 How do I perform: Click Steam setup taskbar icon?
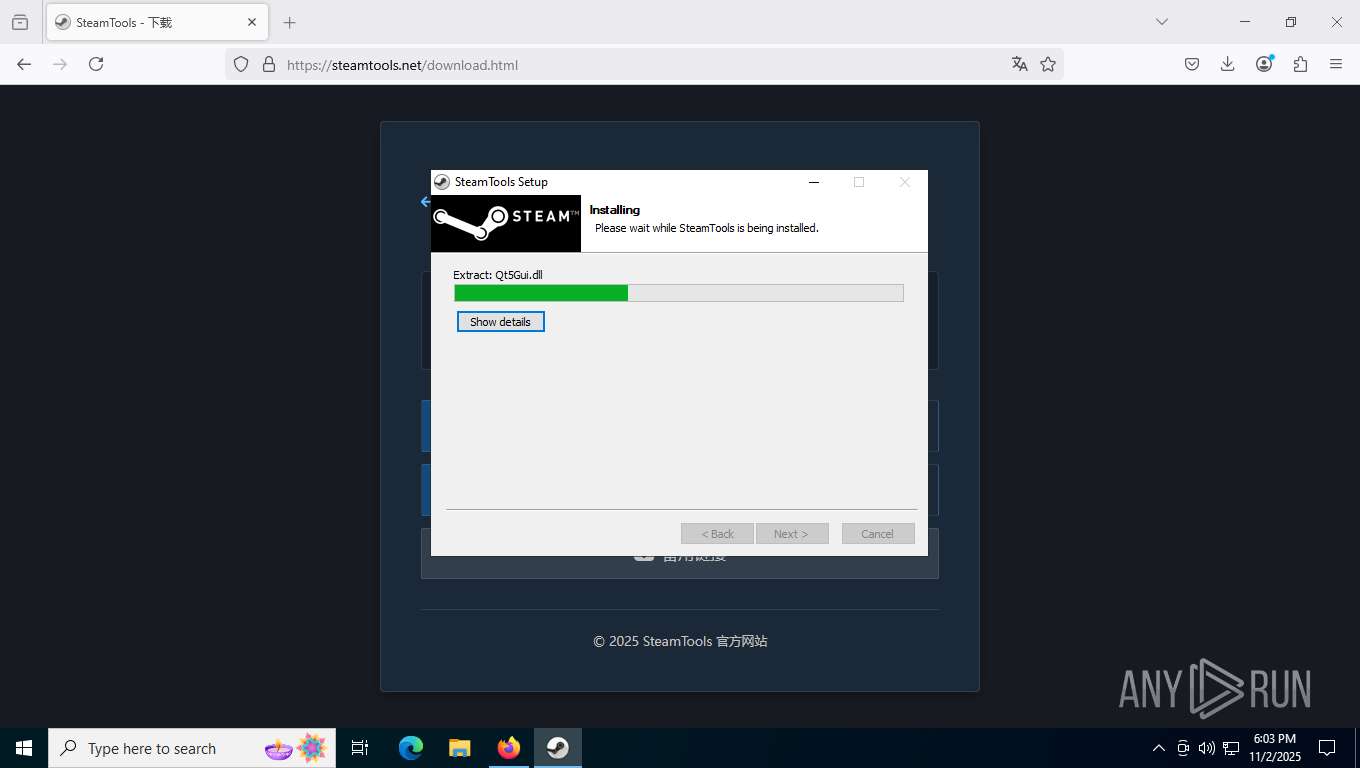558,748
